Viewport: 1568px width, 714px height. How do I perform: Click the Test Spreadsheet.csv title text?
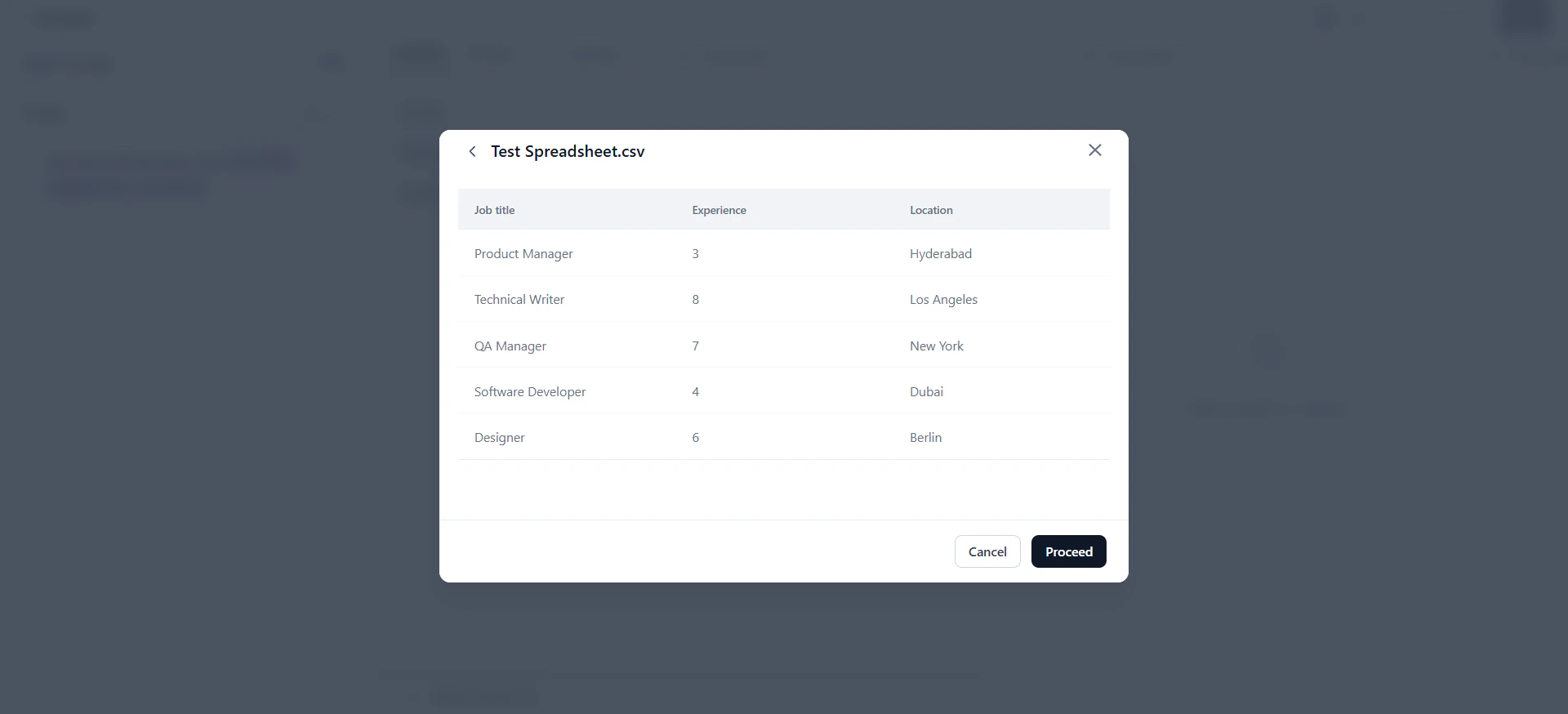coord(568,151)
